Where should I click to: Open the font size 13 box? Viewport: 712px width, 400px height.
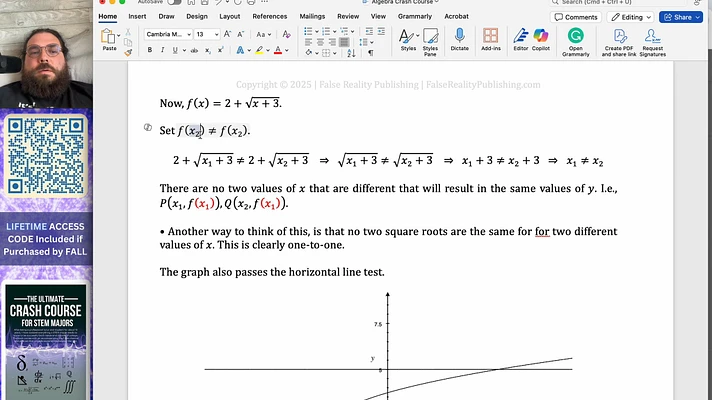click(x=207, y=35)
